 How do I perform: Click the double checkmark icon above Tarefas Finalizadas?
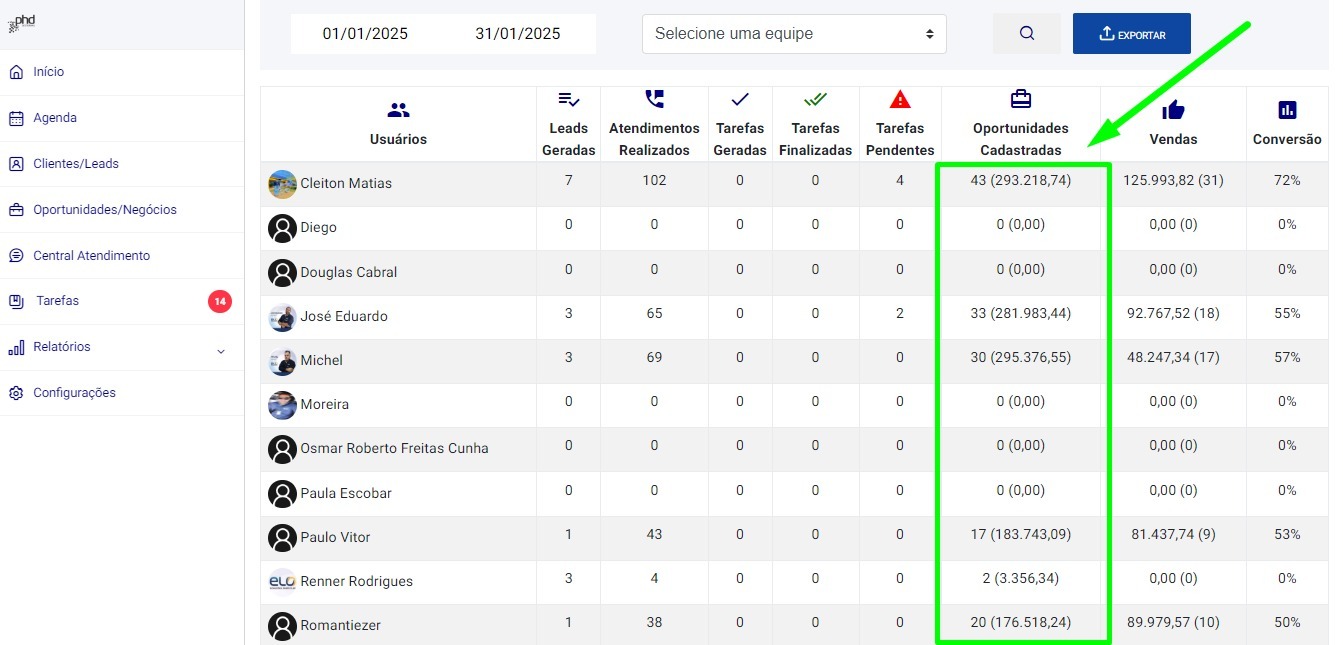click(815, 99)
